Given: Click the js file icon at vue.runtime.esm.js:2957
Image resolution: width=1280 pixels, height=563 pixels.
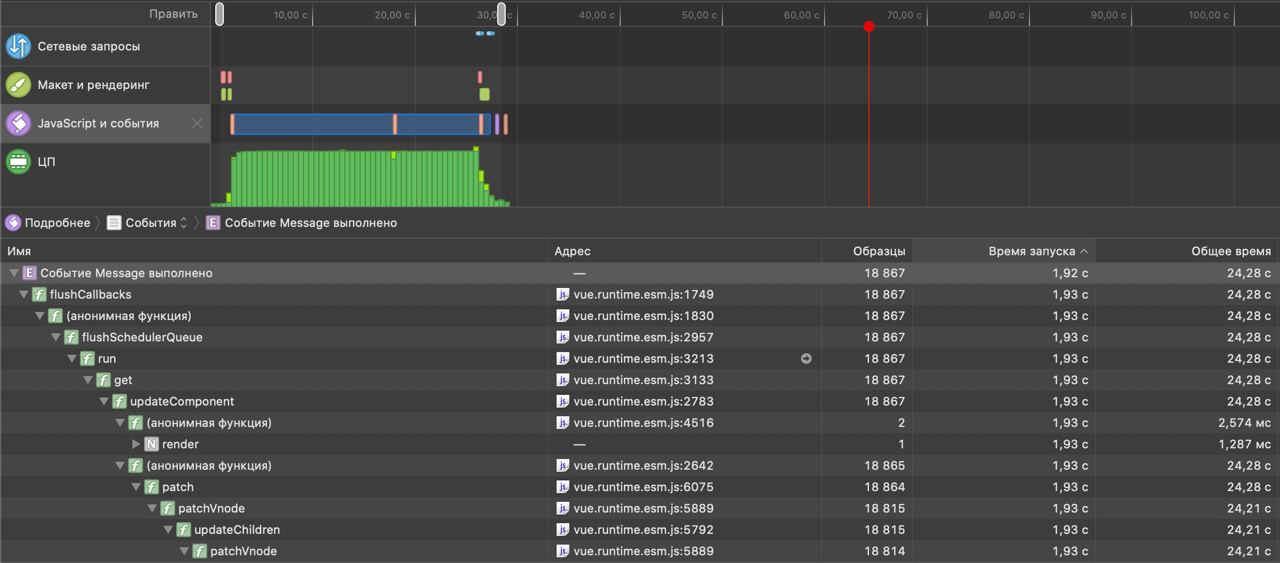Looking at the screenshot, I should [563, 337].
